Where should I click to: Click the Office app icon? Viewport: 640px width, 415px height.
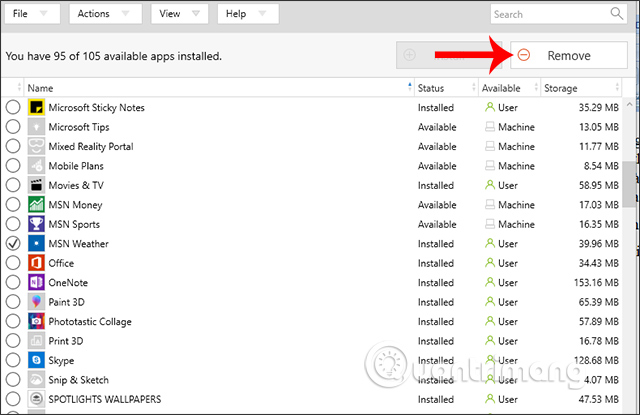click(36, 263)
